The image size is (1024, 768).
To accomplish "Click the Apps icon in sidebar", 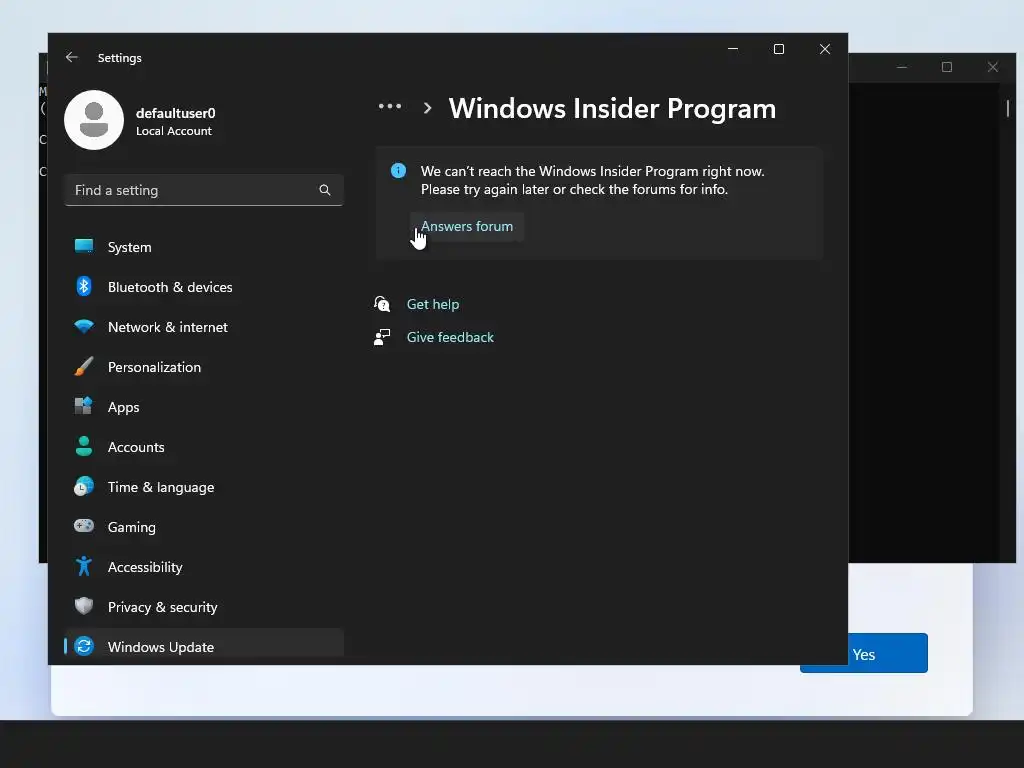I will (84, 406).
